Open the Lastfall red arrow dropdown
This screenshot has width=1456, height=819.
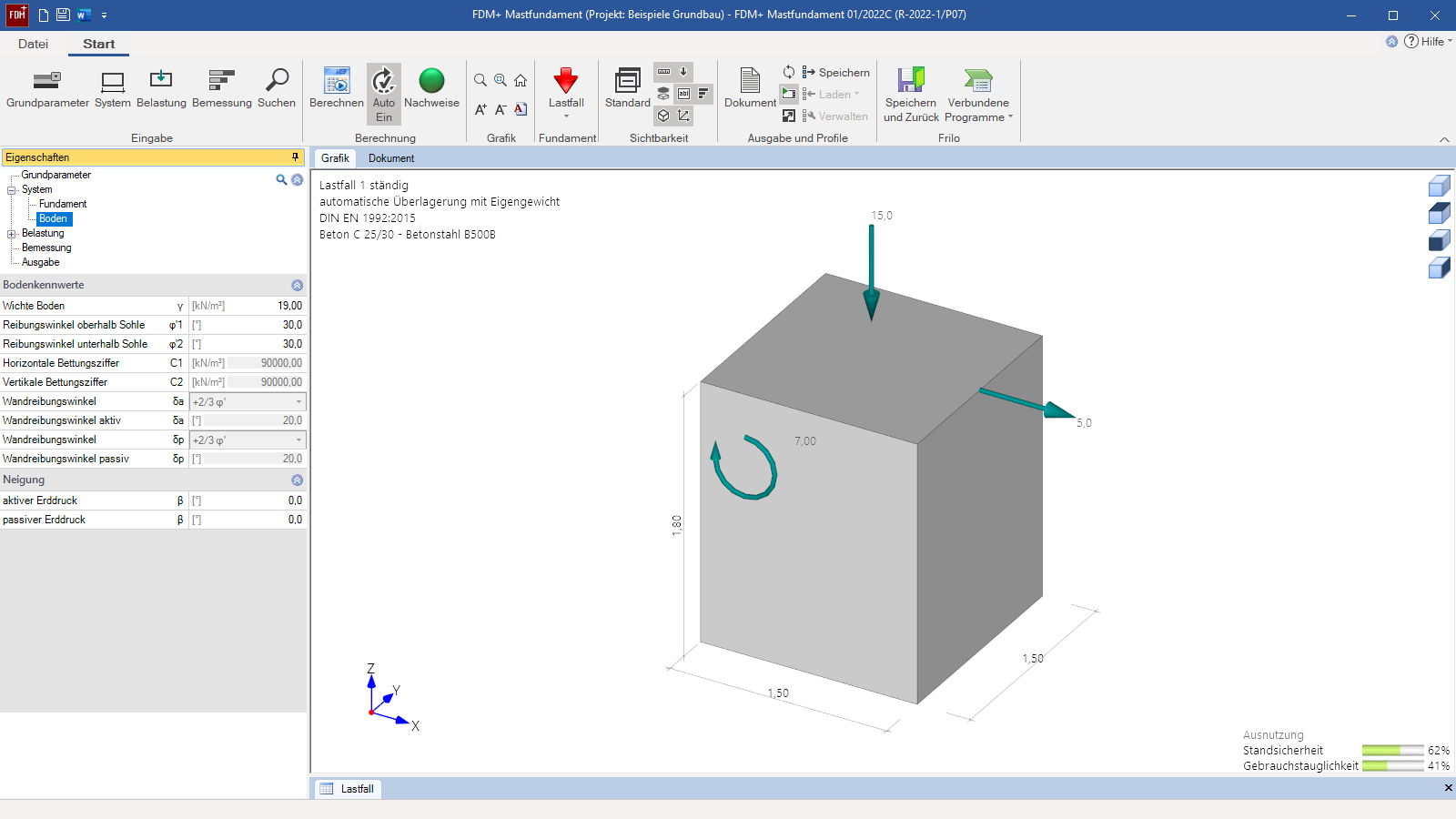(x=566, y=94)
